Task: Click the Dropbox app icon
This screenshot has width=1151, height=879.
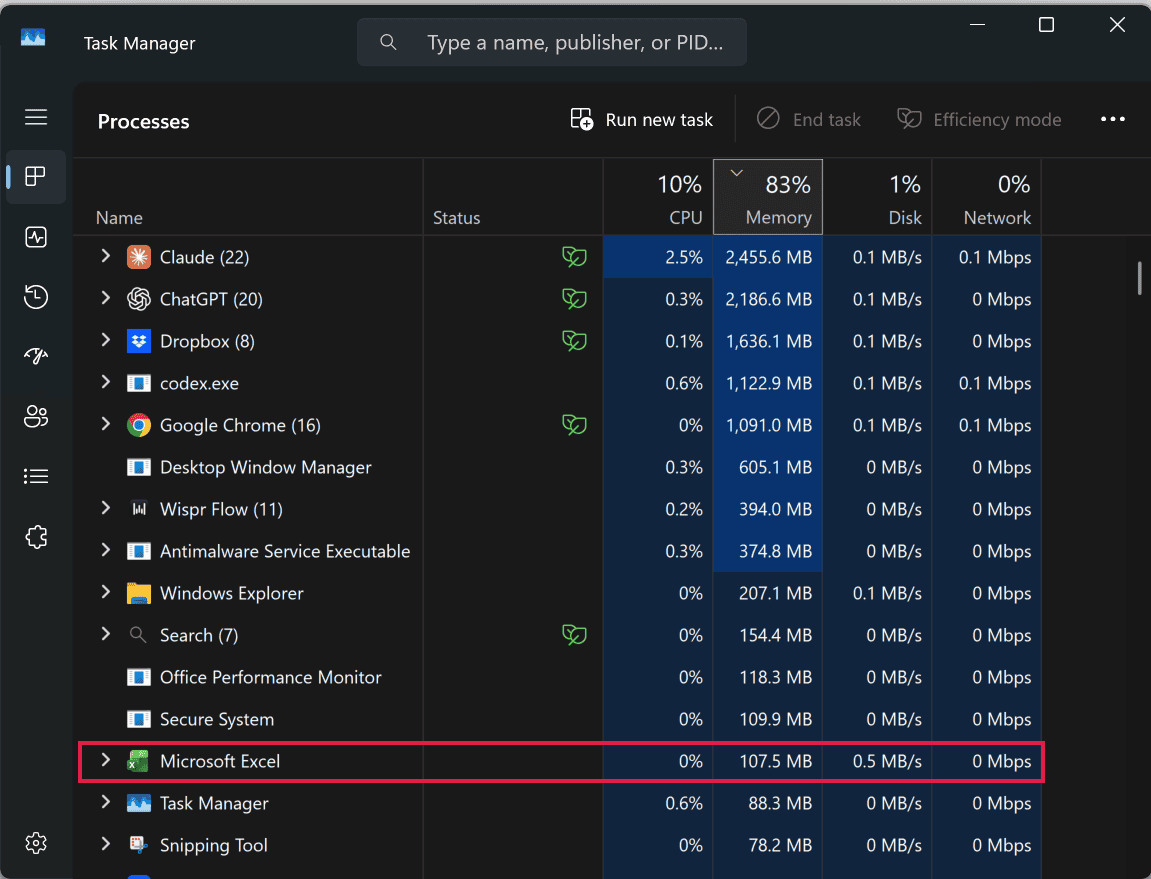Action: [139, 341]
